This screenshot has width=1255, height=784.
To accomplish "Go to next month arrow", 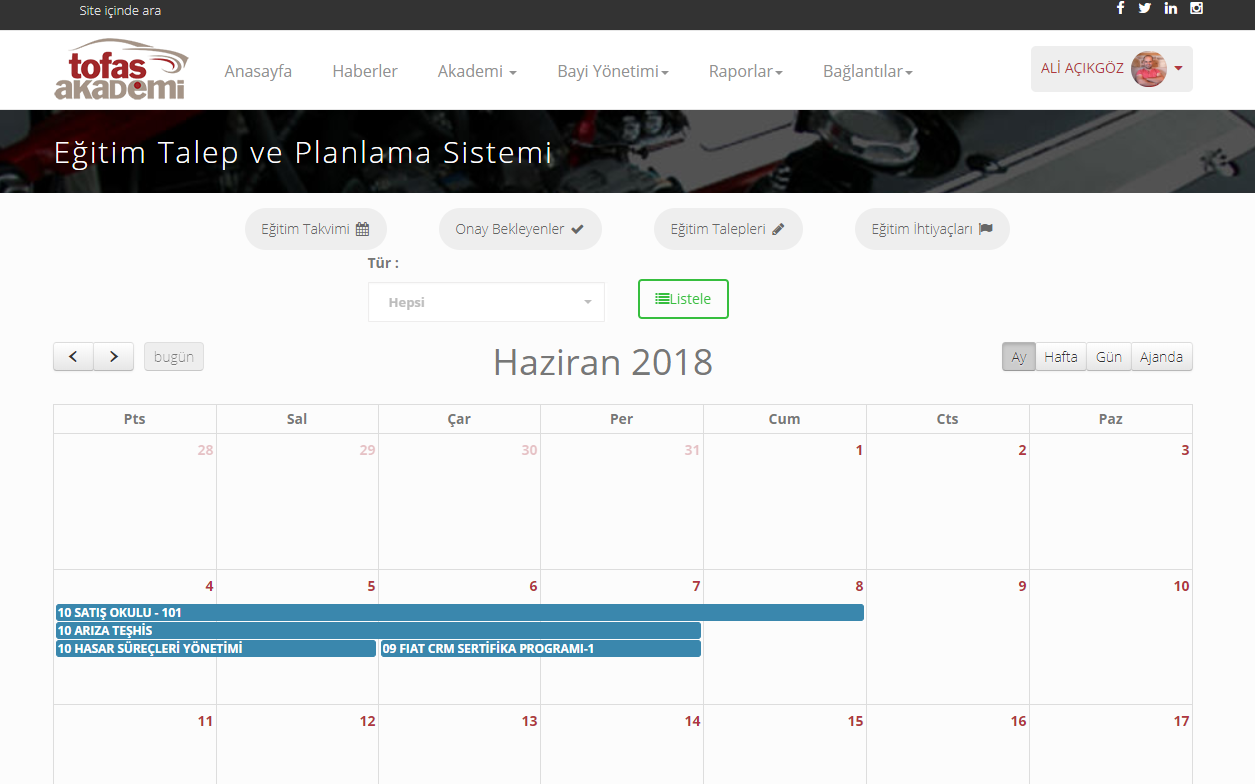I will tap(114, 357).
